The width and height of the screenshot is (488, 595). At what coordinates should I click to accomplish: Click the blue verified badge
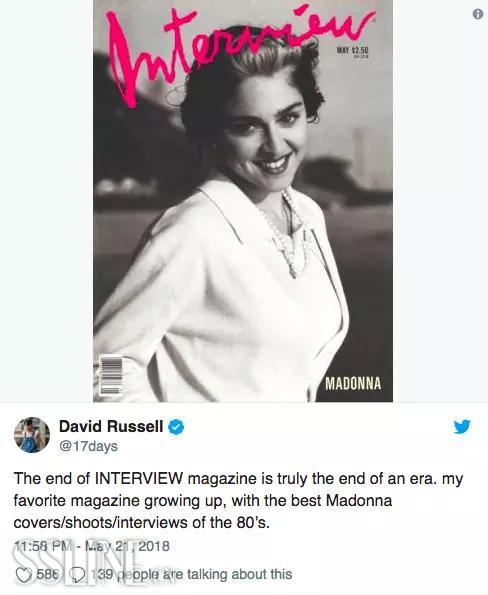click(176, 427)
